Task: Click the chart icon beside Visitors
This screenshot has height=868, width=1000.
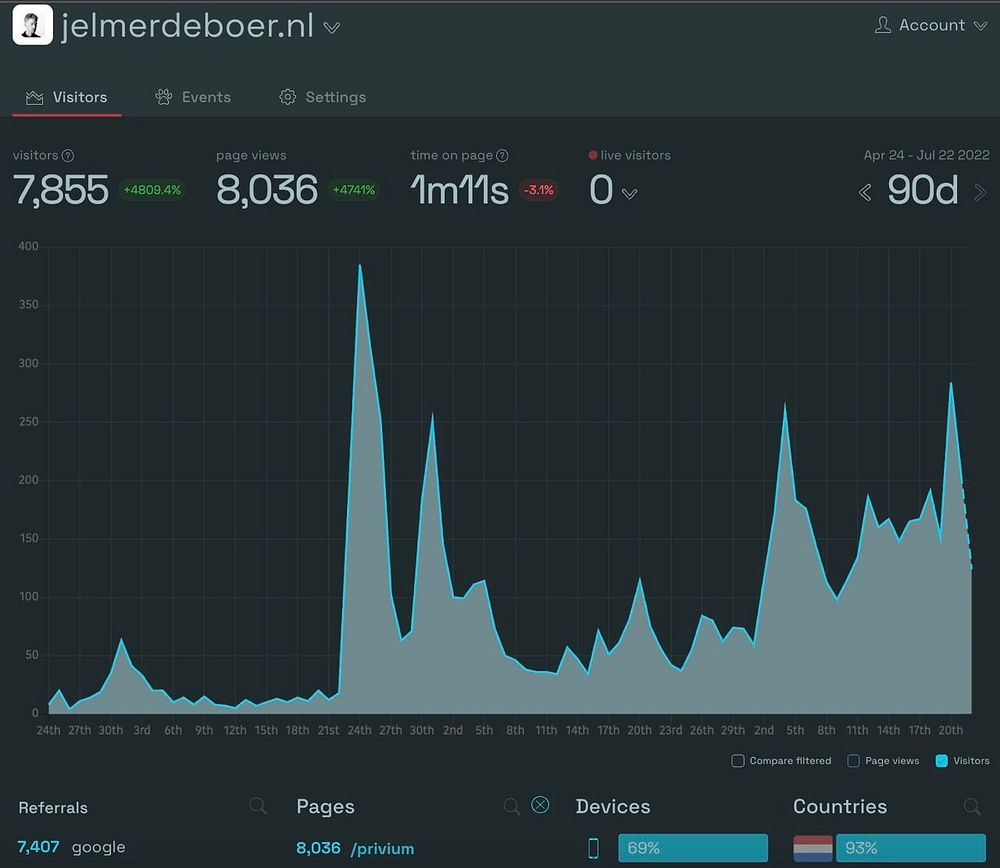Action: pyautogui.click(x=34, y=98)
